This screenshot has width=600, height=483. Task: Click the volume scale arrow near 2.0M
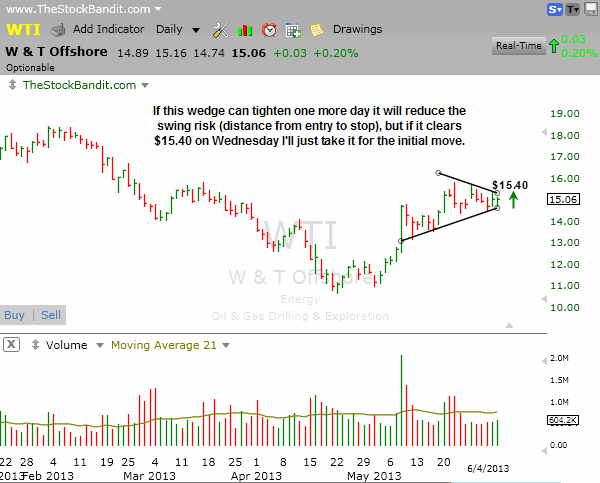(544, 361)
